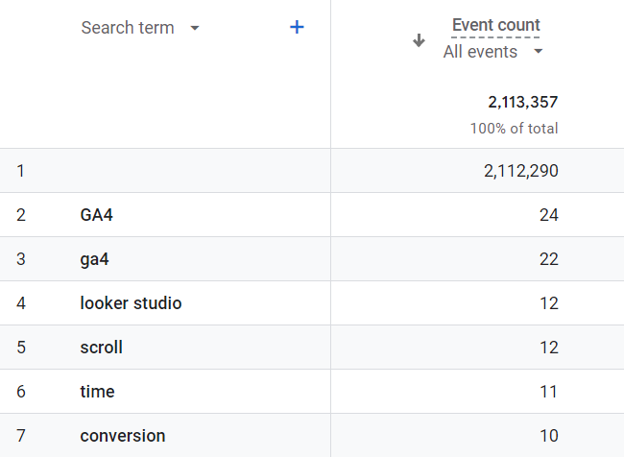Click event count 22 for ga4

tap(548, 259)
